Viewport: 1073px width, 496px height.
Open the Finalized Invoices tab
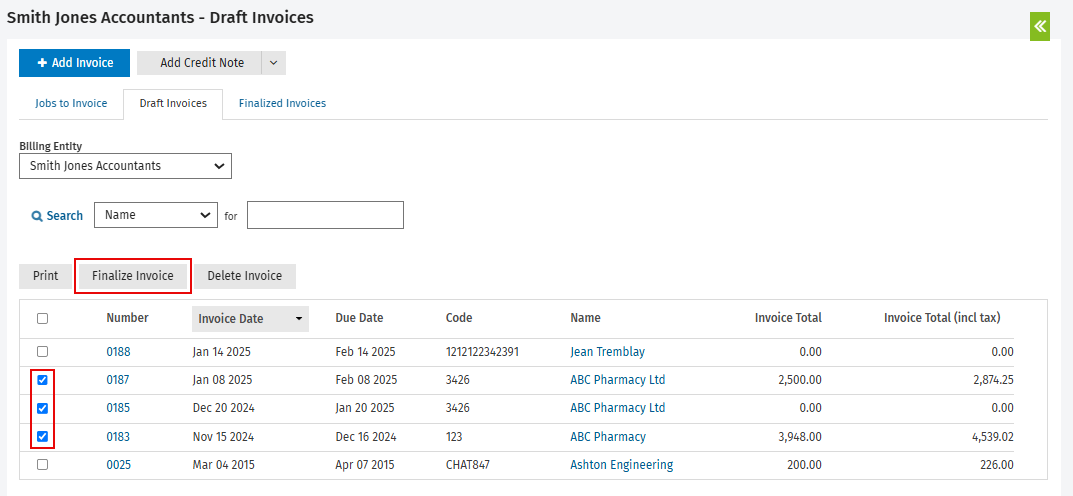[282, 103]
